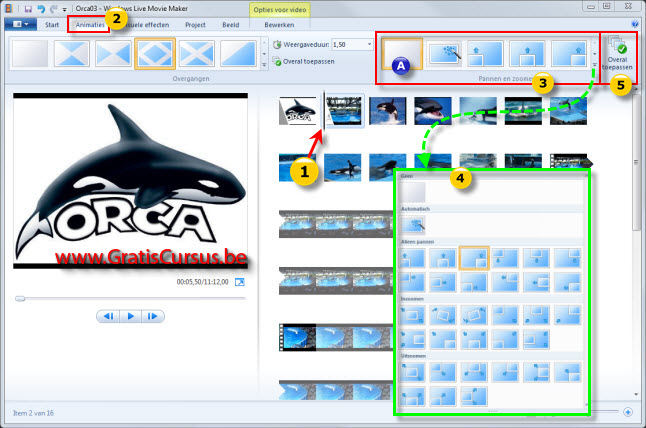
Task: Apply the diagonal wipe transition in Overgangen
Action: pos(239,54)
